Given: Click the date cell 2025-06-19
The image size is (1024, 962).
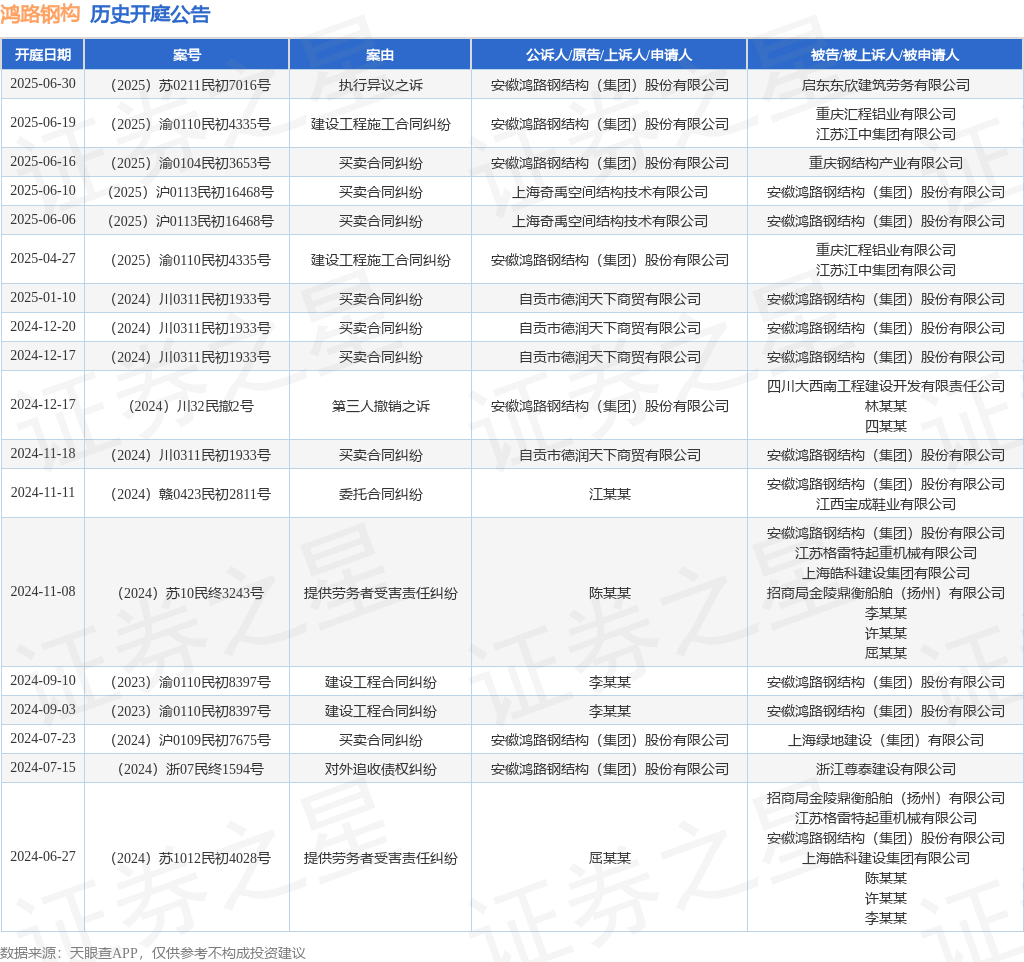Looking at the screenshot, I should coord(43,123).
